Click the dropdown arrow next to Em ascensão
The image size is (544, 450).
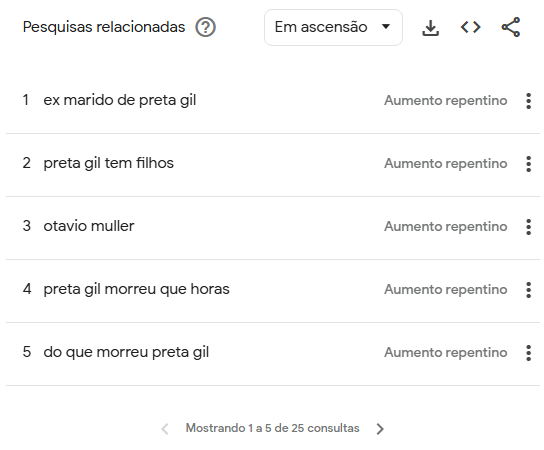tap(386, 27)
